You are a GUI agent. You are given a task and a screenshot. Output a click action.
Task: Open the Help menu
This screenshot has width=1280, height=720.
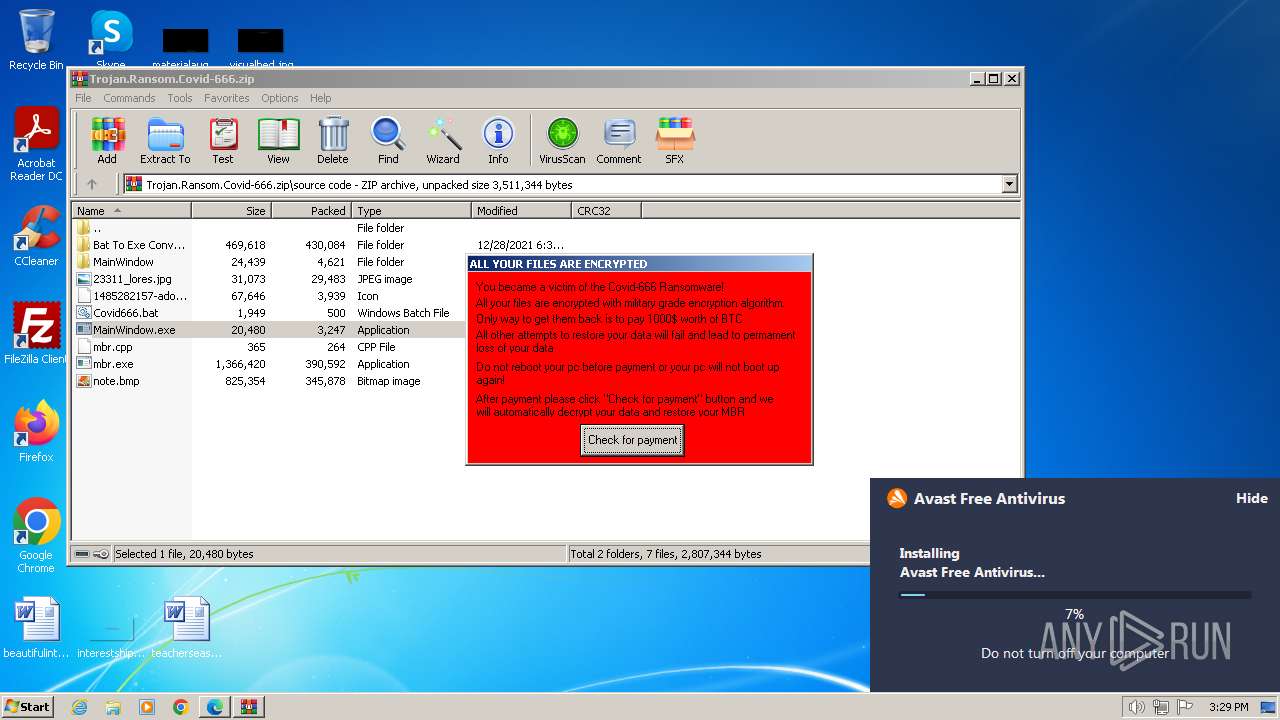point(320,98)
